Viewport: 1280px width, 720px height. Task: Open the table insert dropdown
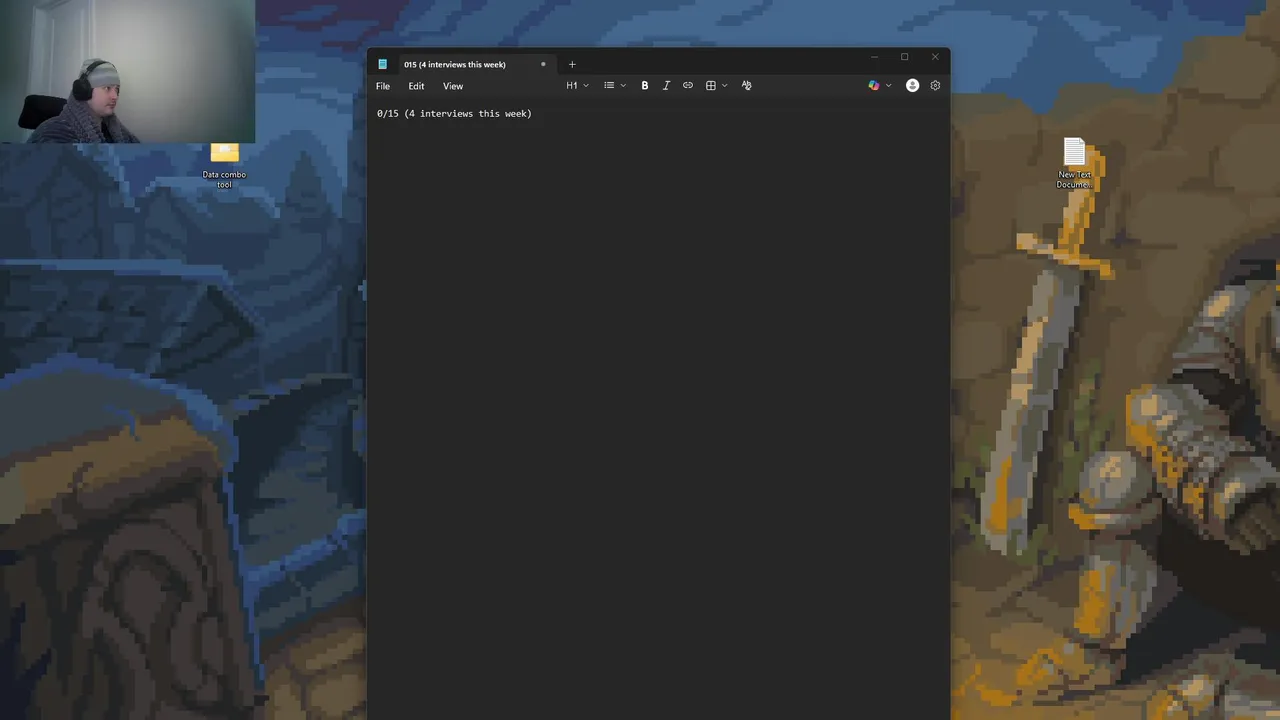coord(716,86)
